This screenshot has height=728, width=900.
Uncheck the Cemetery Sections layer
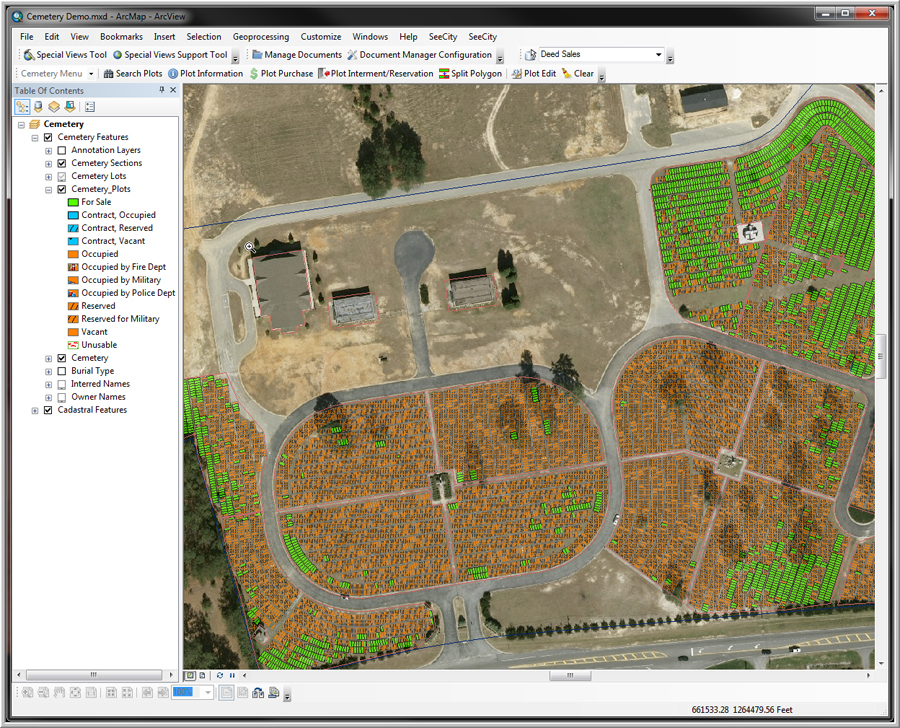pyautogui.click(x=62, y=163)
